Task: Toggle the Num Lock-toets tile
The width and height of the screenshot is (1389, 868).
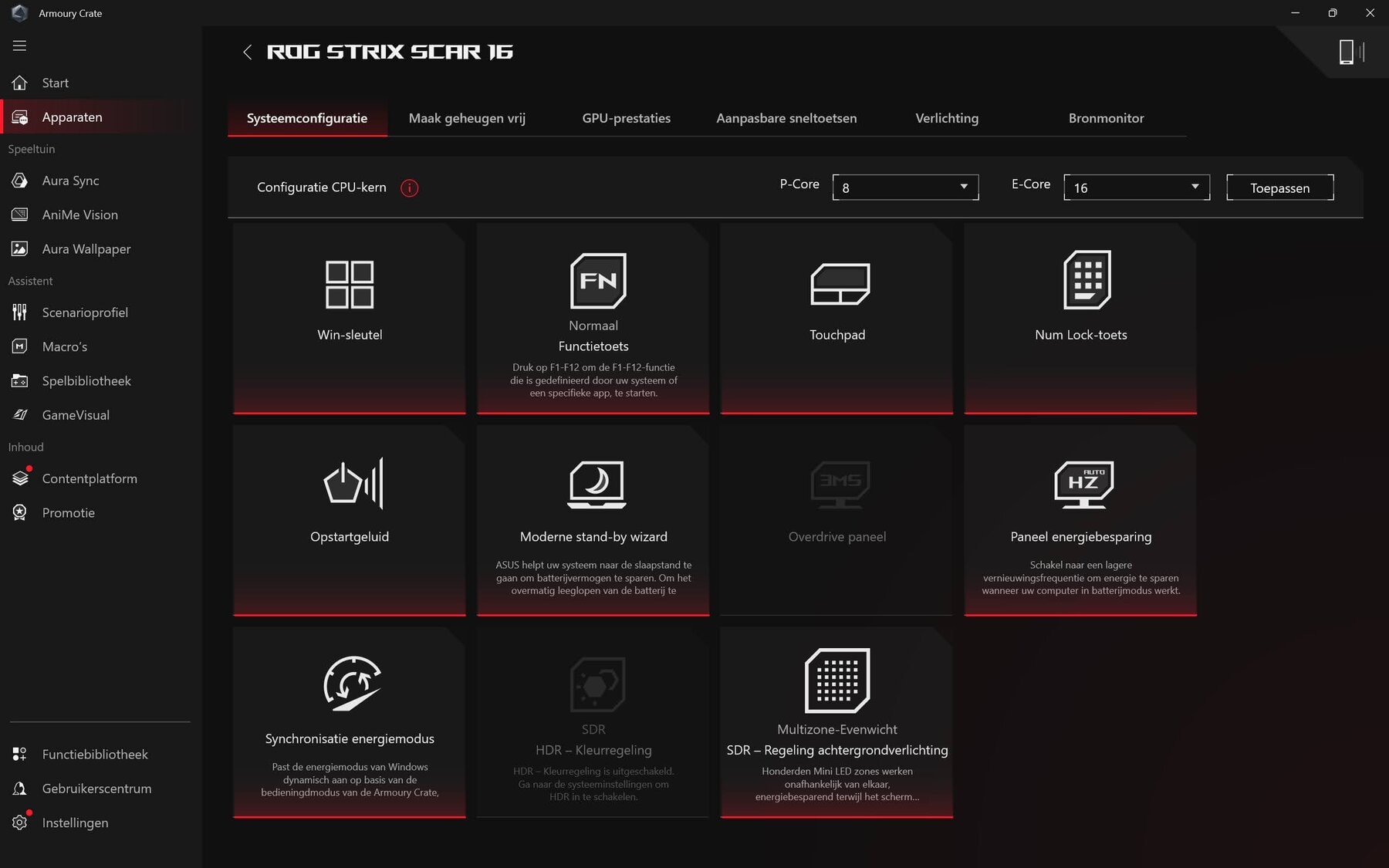Action: (1081, 319)
